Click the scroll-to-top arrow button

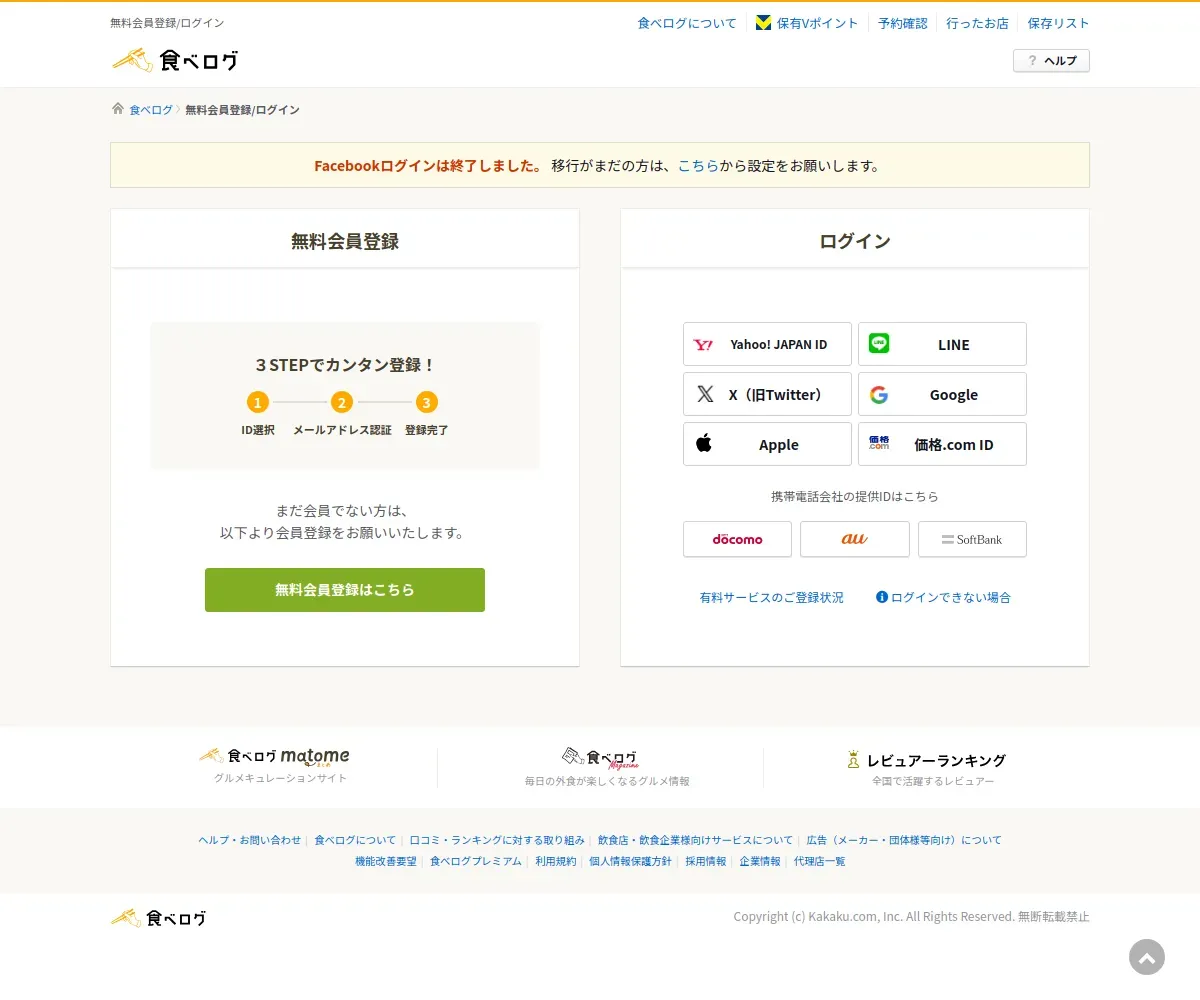tap(1147, 957)
